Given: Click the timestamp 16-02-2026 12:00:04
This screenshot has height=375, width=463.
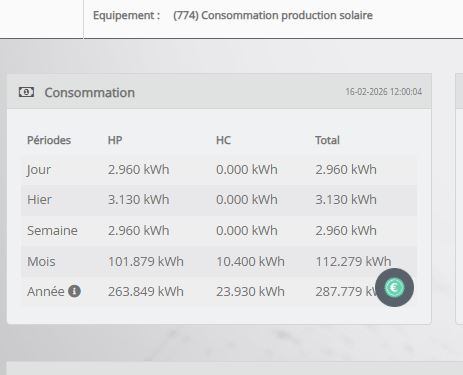Looking at the screenshot, I should (384, 92).
